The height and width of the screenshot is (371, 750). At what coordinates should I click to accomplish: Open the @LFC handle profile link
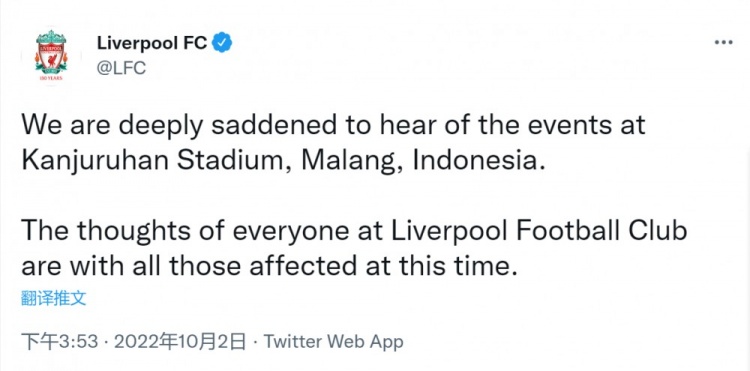[x=121, y=68]
